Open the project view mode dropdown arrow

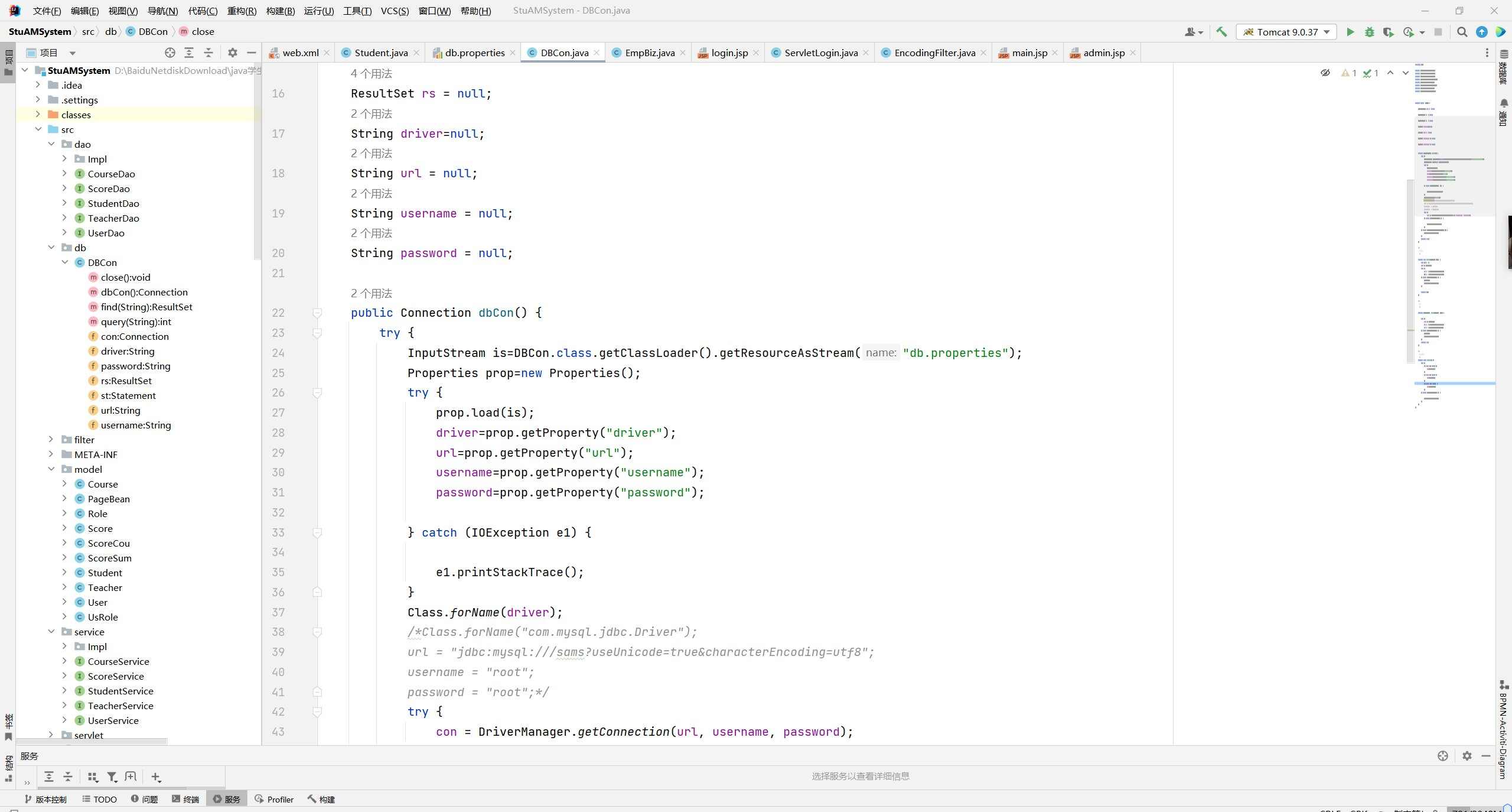click(x=73, y=53)
